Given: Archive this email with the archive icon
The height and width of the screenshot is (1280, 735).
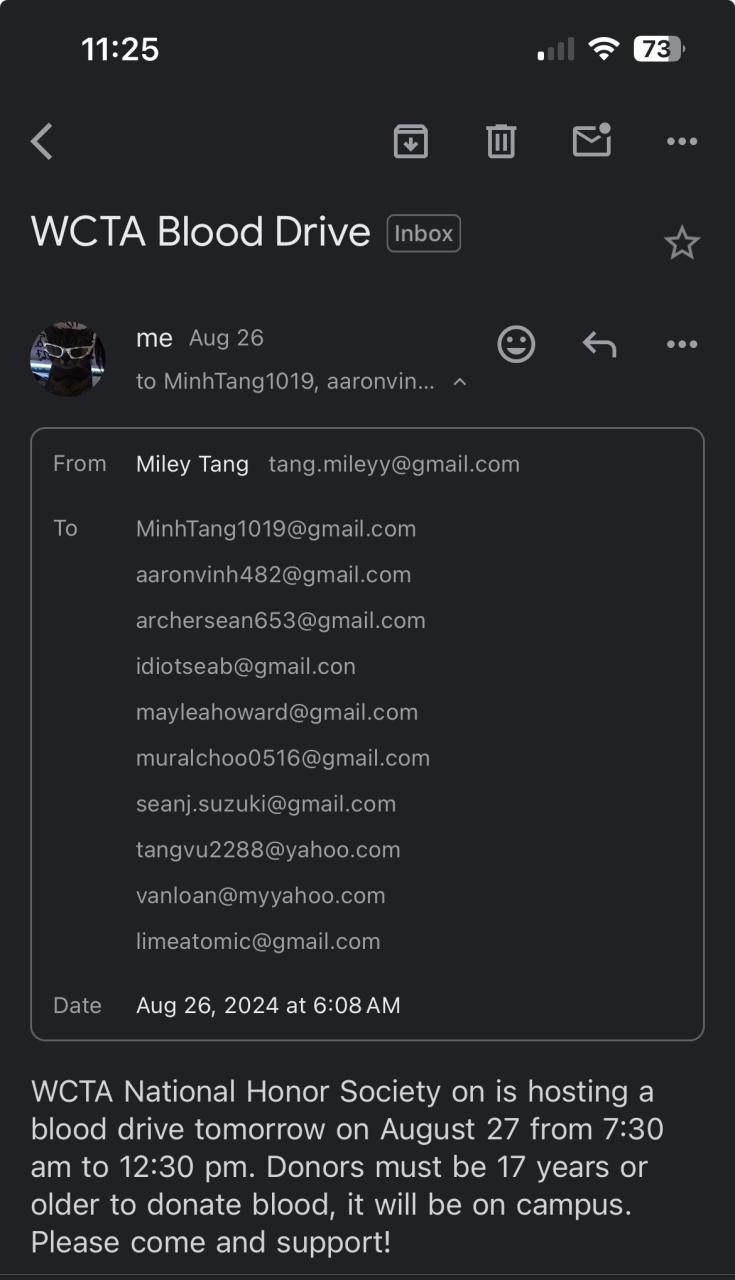Looking at the screenshot, I should click(x=411, y=142).
